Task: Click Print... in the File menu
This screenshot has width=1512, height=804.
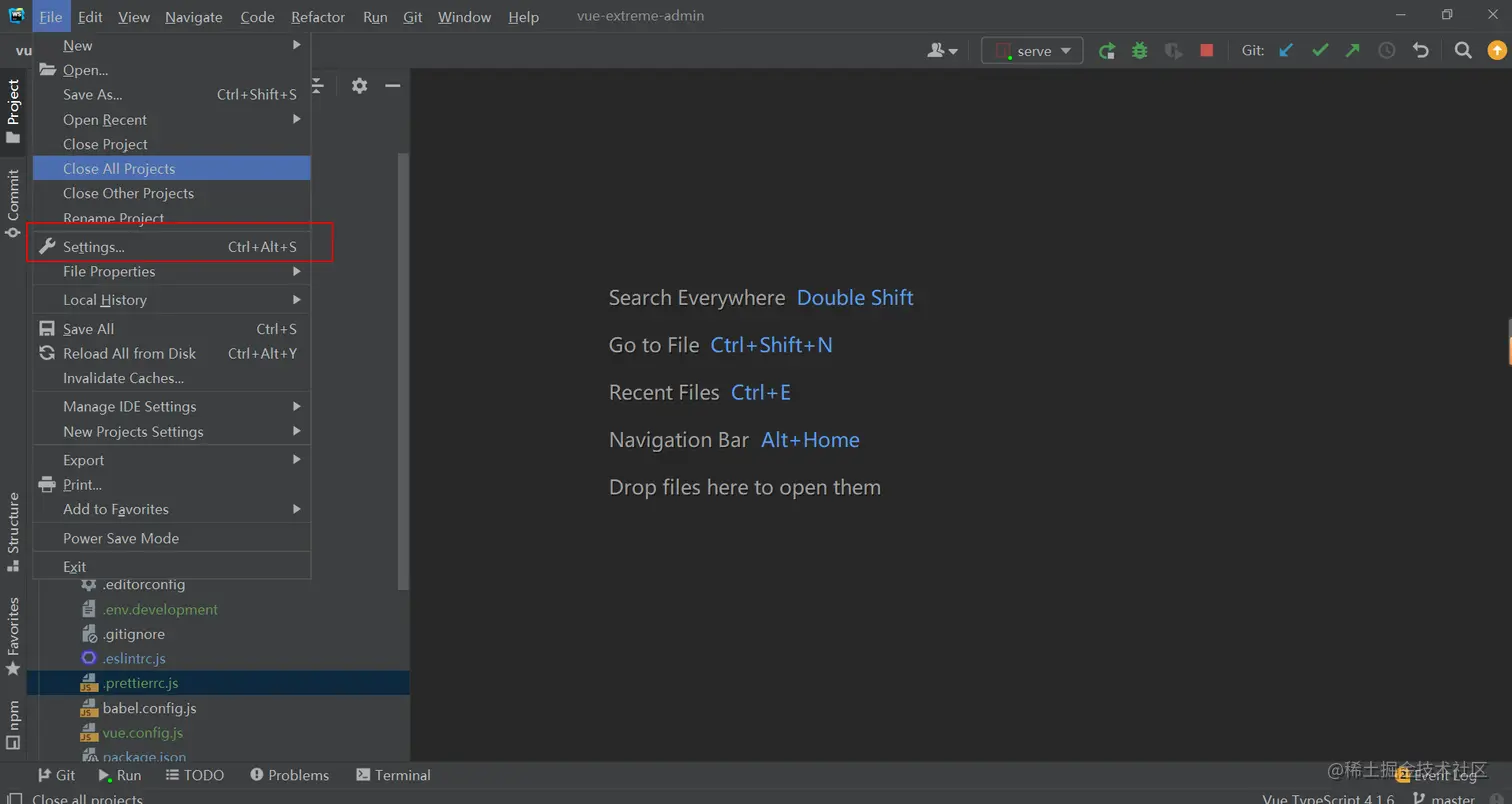Action: pyautogui.click(x=172, y=484)
